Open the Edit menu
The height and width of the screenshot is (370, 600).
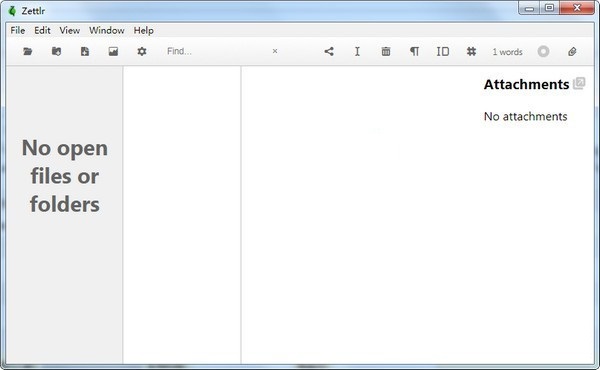click(42, 30)
